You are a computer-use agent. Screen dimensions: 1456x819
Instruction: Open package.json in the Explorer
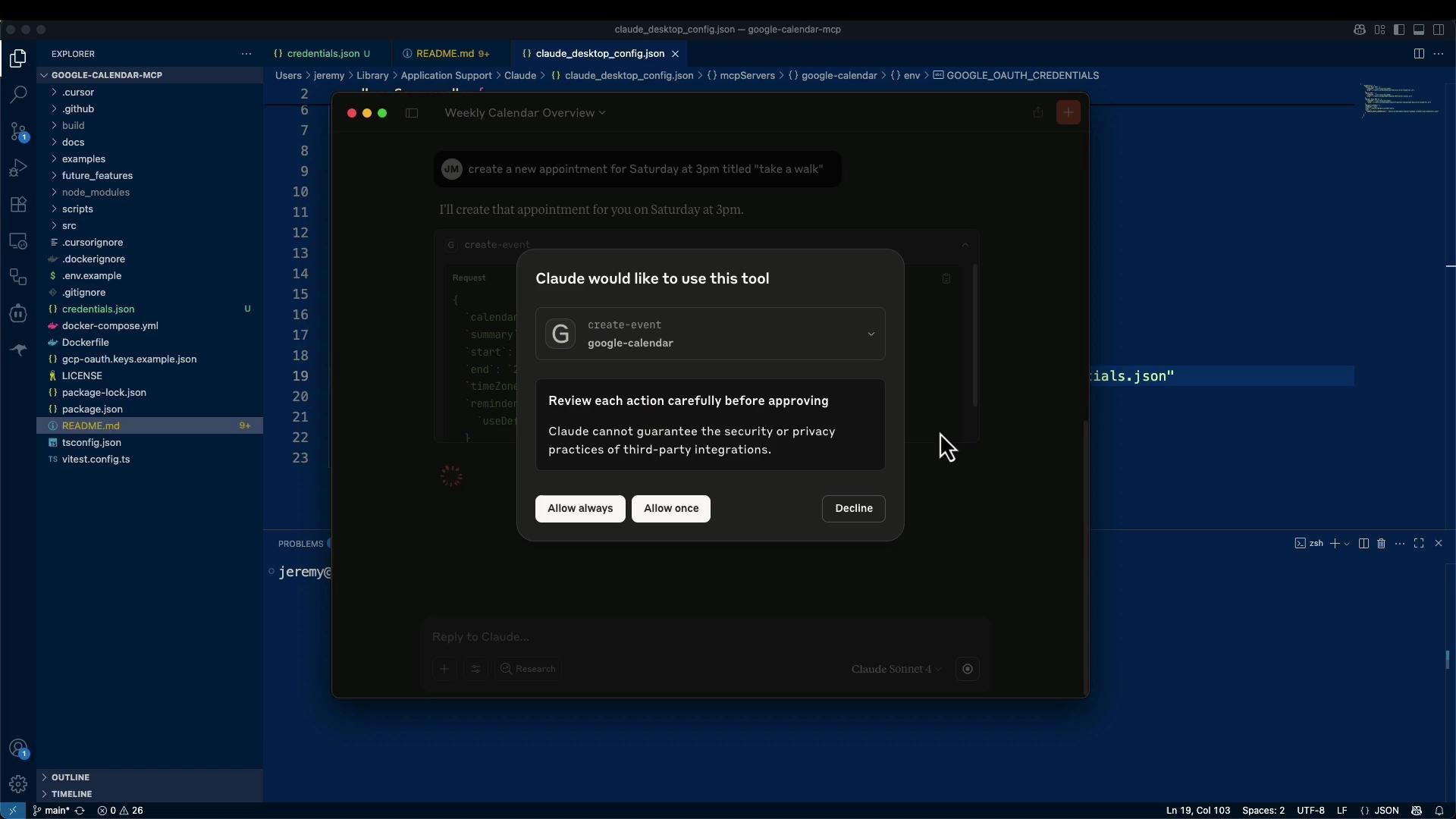[x=149, y=409]
